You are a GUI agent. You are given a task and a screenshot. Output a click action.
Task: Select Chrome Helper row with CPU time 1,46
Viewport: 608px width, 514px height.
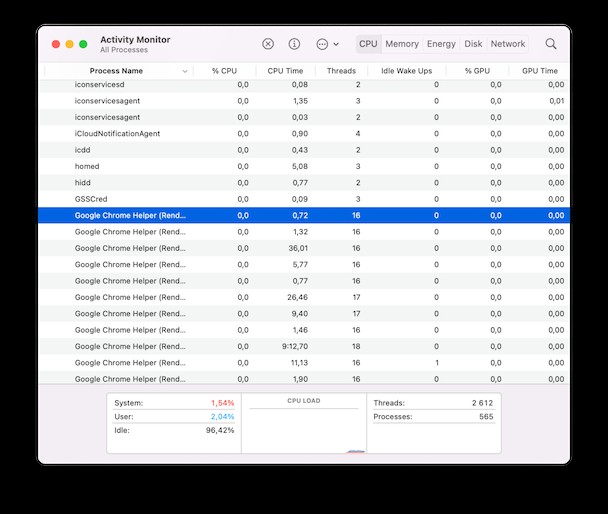click(x=304, y=330)
